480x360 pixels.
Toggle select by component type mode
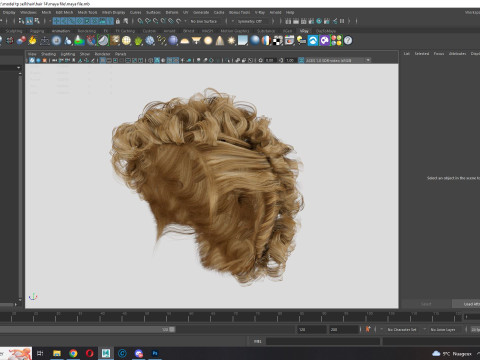point(37,21)
